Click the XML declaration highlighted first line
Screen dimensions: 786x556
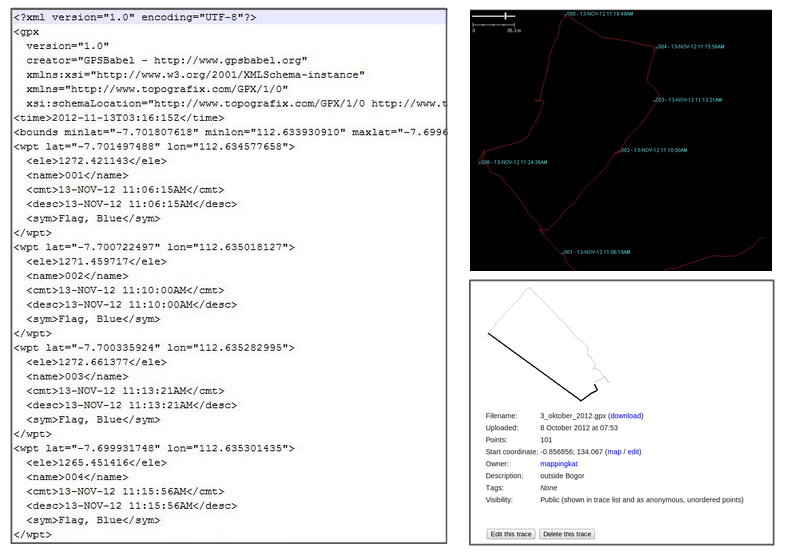(229, 17)
